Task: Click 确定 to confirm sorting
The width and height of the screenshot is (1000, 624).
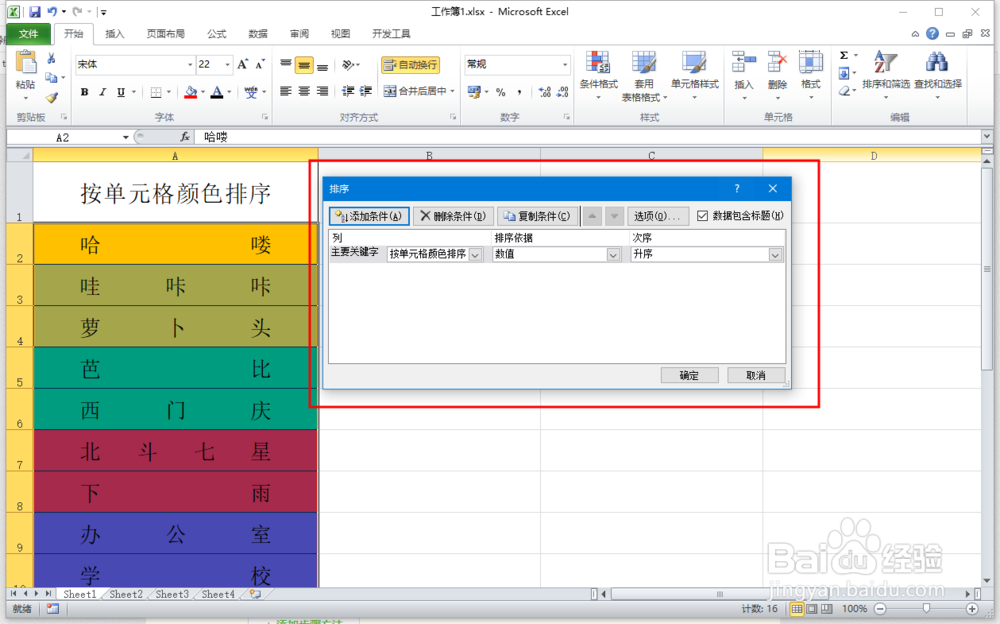Action: [689, 375]
